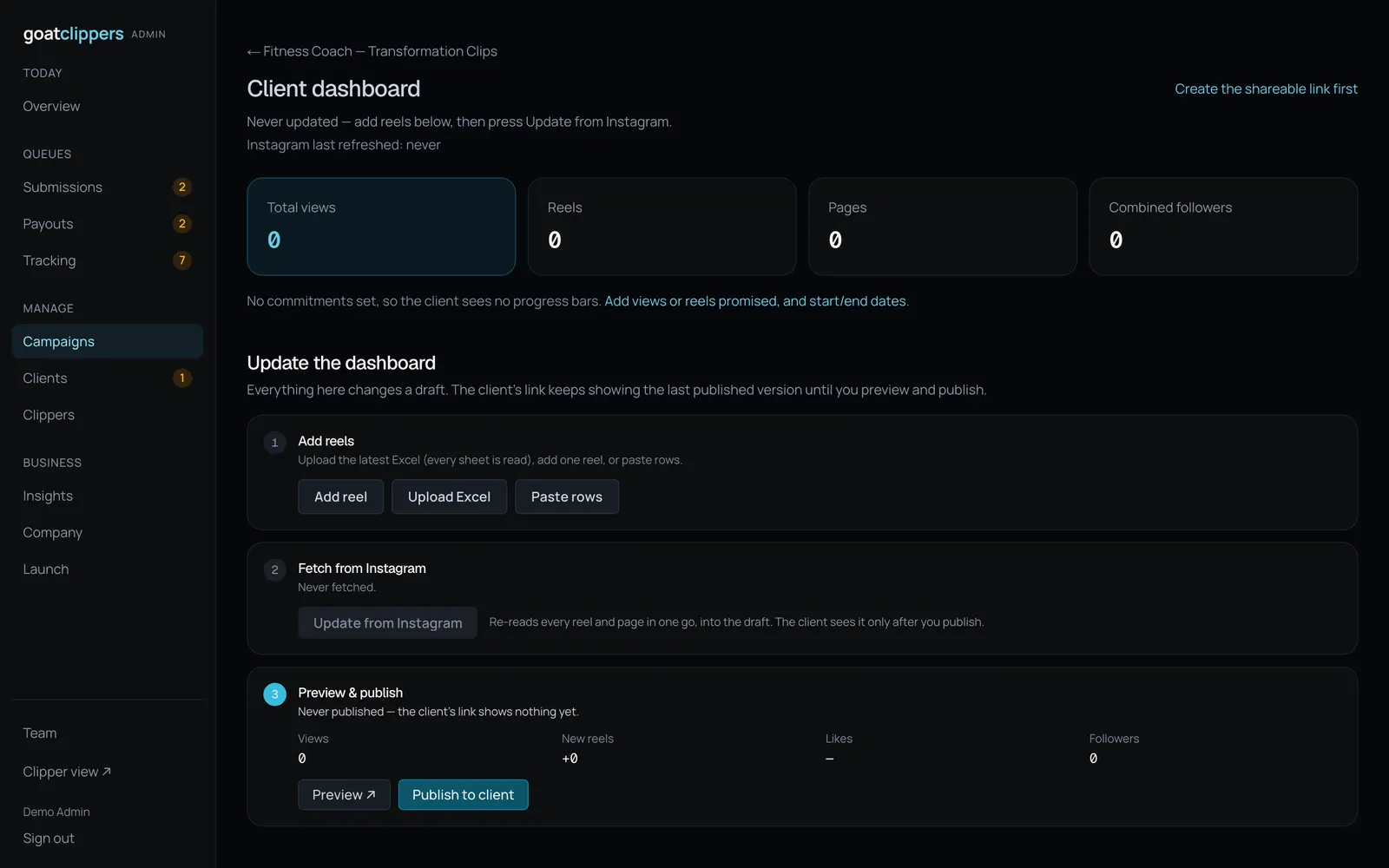Click the Paste rows button
The width and height of the screenshot is (1389, 868).
[x=567, y=496]
